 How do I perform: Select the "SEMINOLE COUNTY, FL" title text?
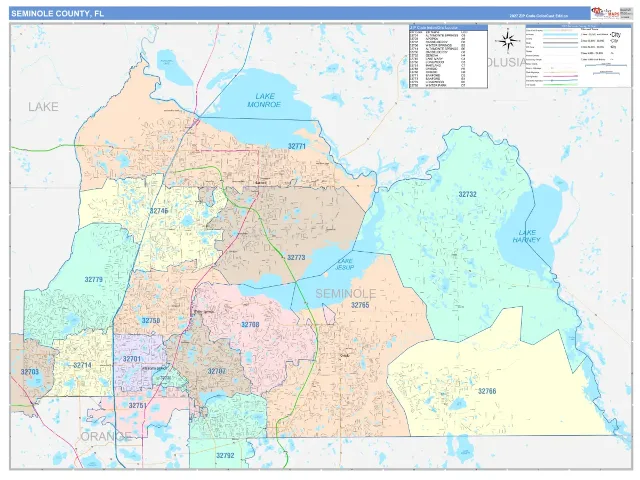pyautogui.click(x=58, y=13)
